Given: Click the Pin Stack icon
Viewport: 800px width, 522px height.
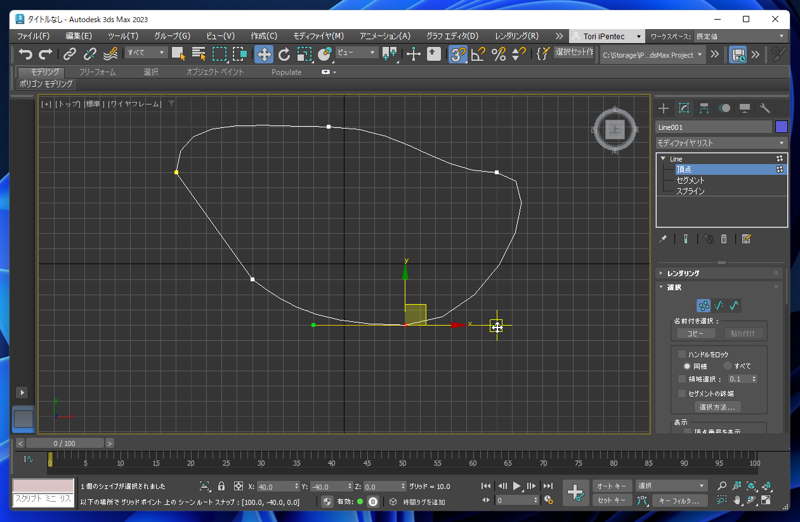Looking at the screenshot, I should 663,239.
